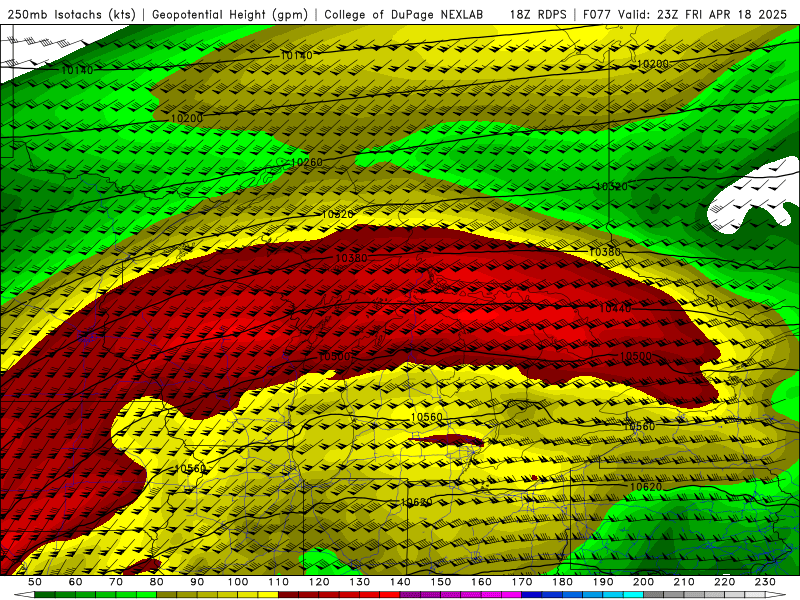Click the '250mb Isotachs (kts)' title text
Viewport: 800px width, 600px height.
pos(71,15)
